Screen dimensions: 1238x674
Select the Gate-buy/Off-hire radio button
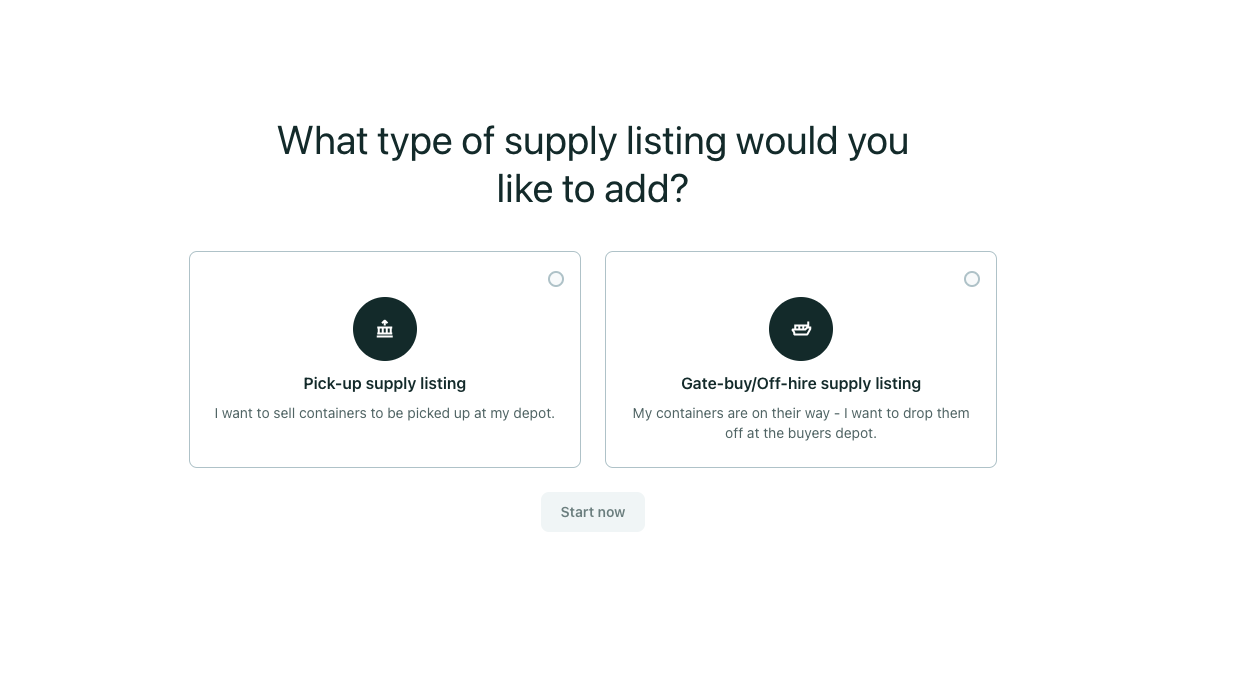pos(972,279)
